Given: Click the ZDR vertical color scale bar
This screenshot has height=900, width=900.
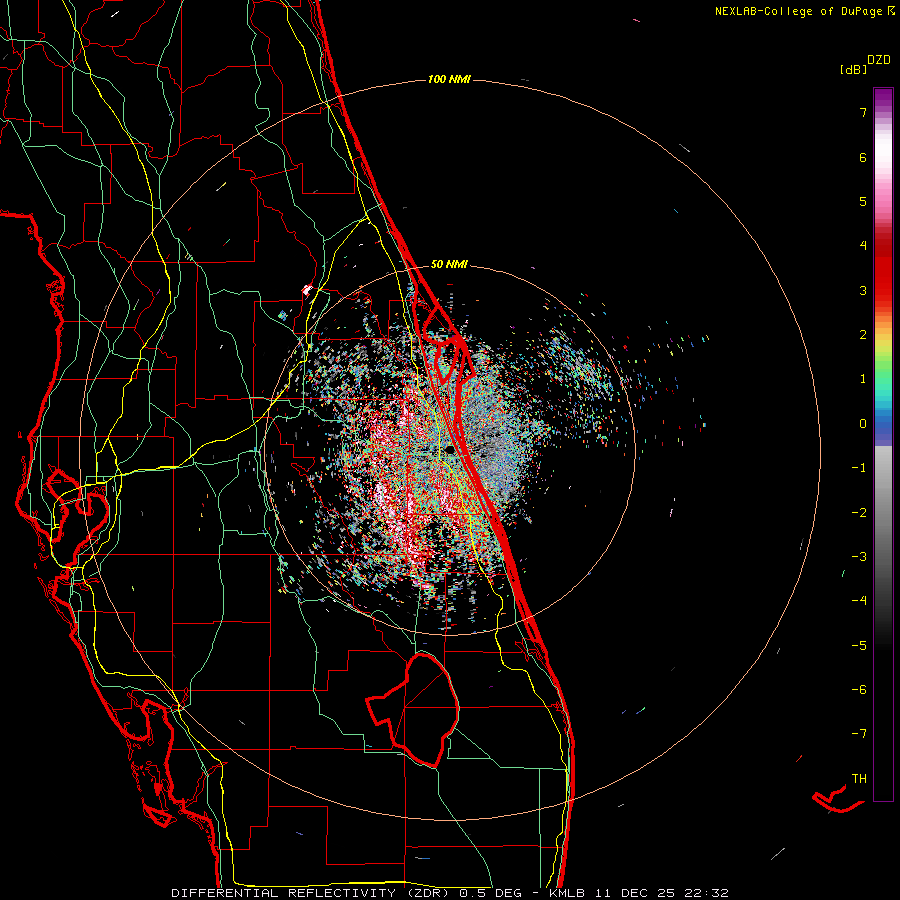Looking at the screenshot, I should point(883,444).
